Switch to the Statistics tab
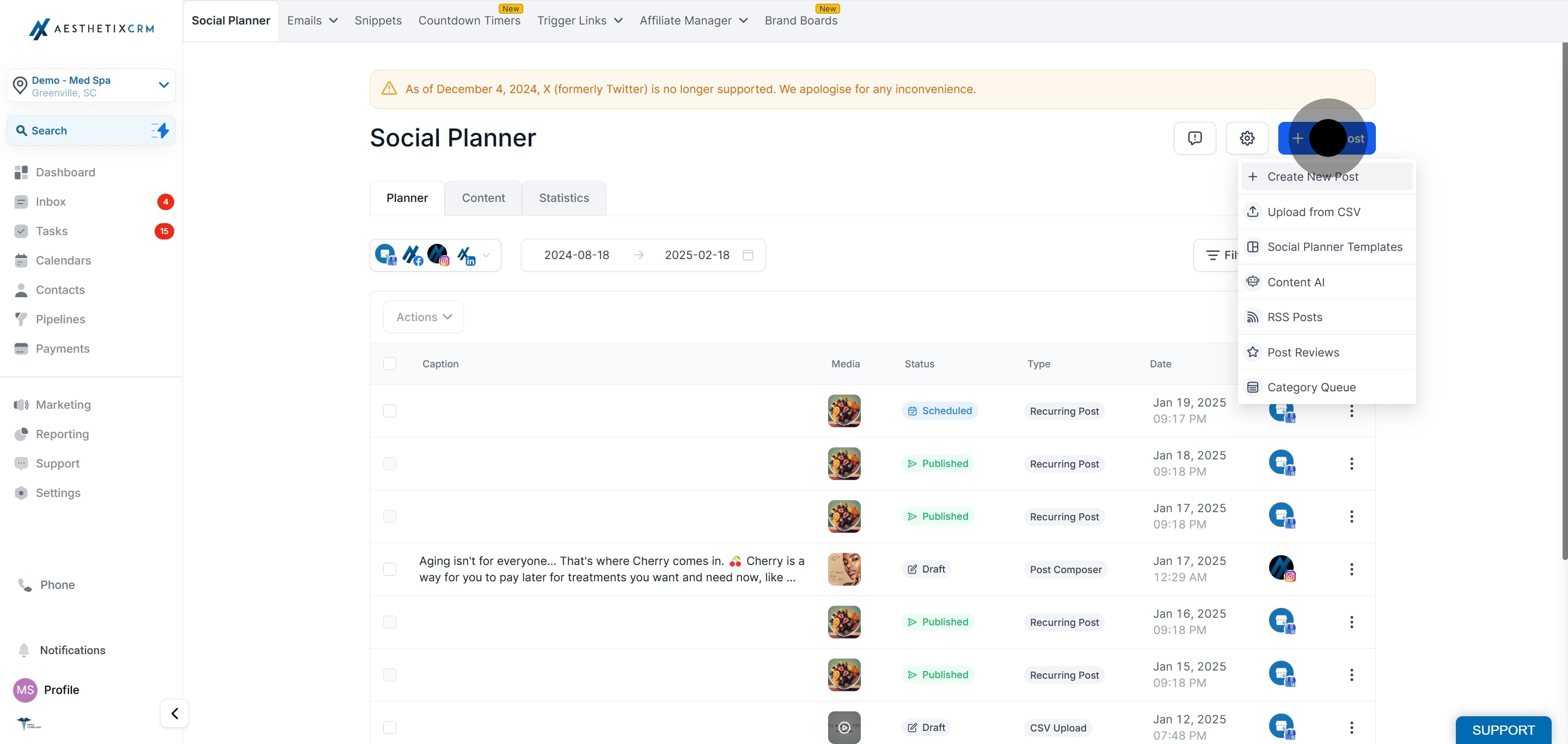 [563, 198]
